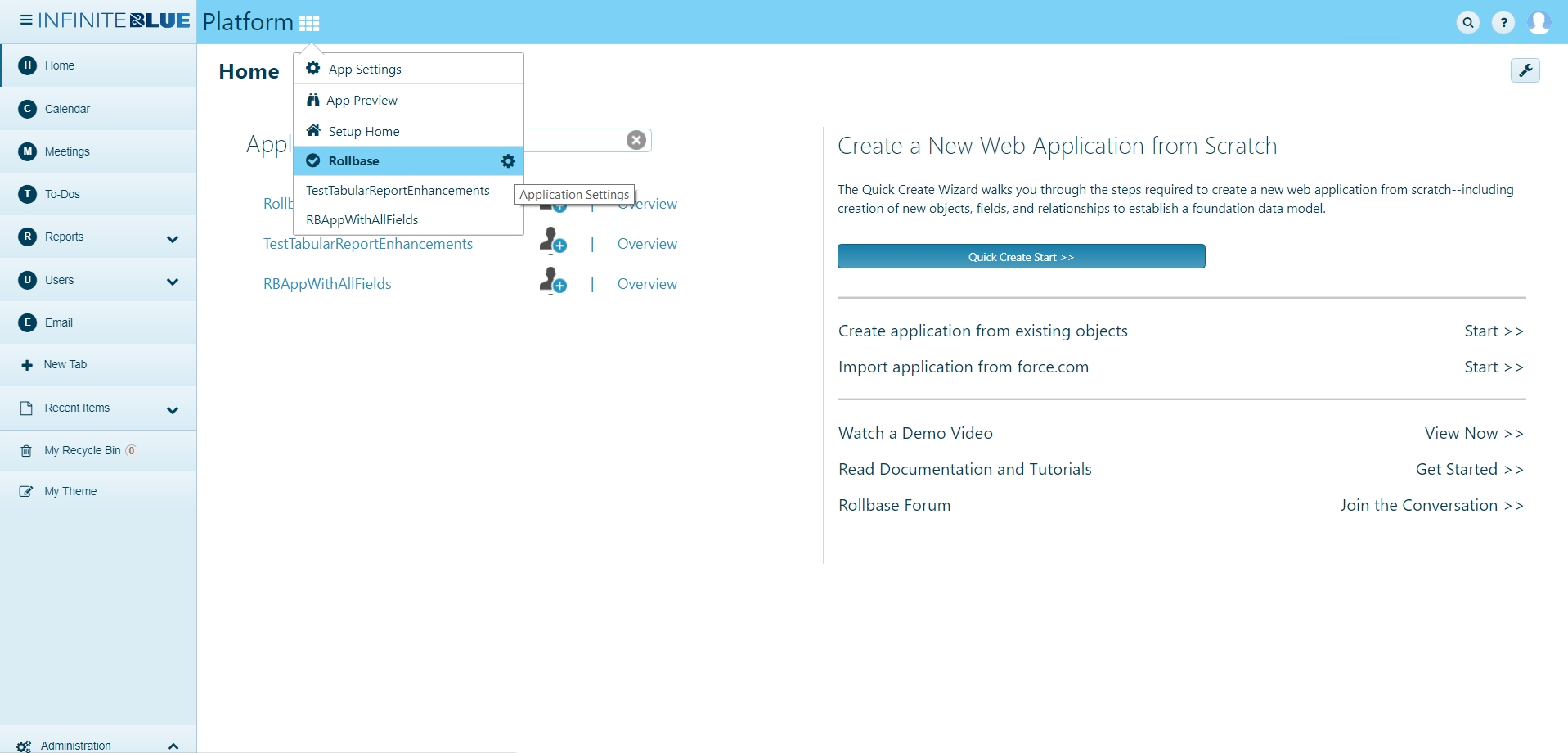Viewport: 1568px width, 753px height.
Task: Click the add-user icon for RBAppWithAllFields
Action: pos(553,281)
